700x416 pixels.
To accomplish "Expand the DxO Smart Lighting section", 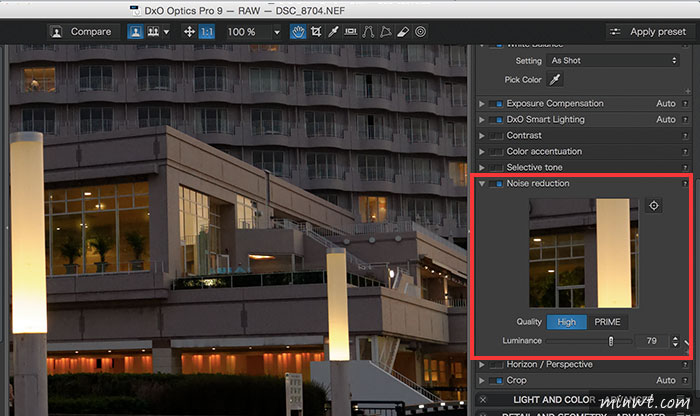I will click(482, 120).
